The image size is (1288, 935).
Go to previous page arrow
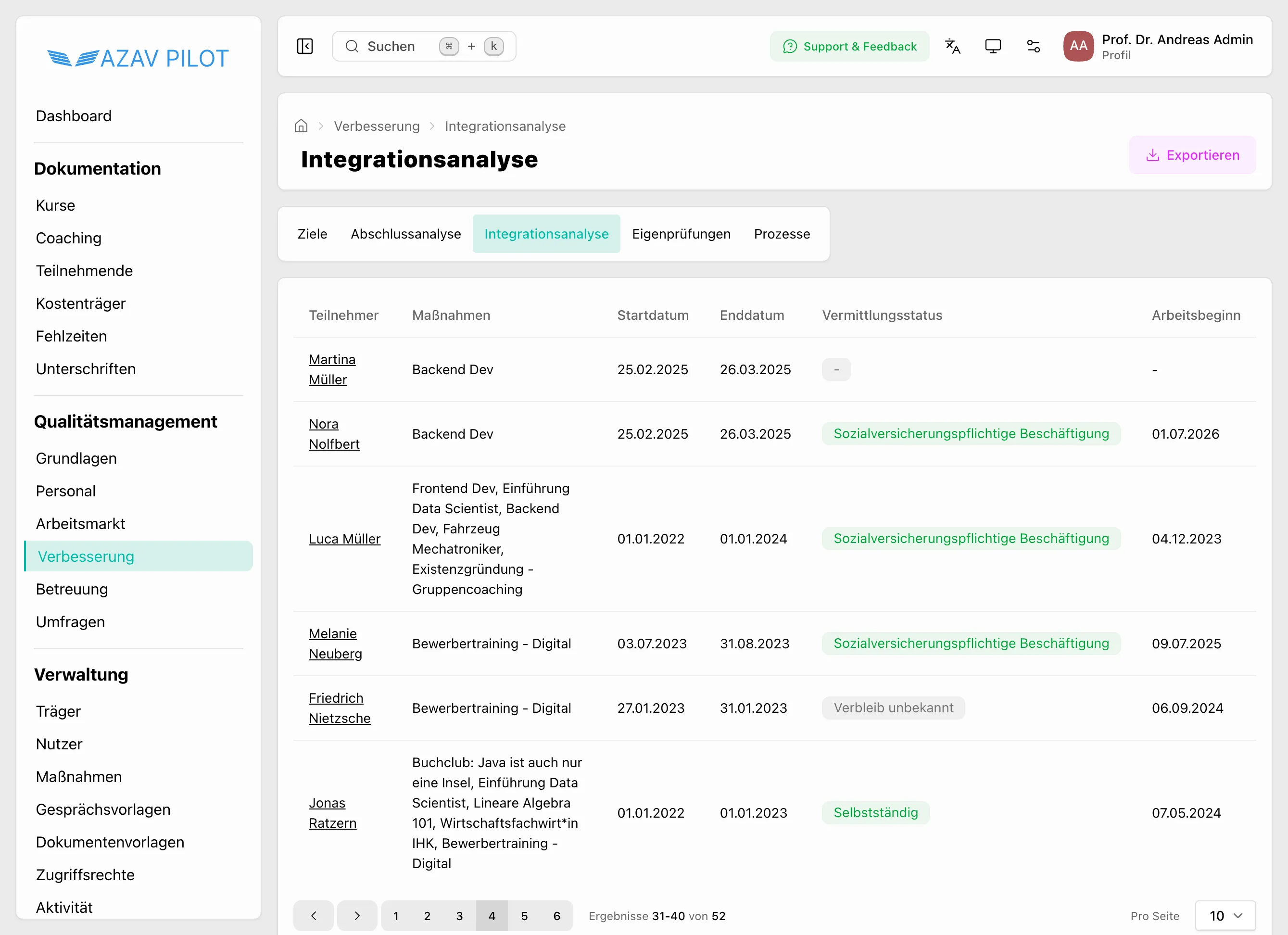(x=314, y=916)
